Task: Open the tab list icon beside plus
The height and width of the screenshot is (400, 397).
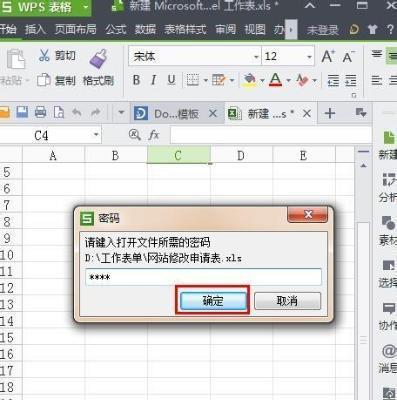Action: pos(361,113)
